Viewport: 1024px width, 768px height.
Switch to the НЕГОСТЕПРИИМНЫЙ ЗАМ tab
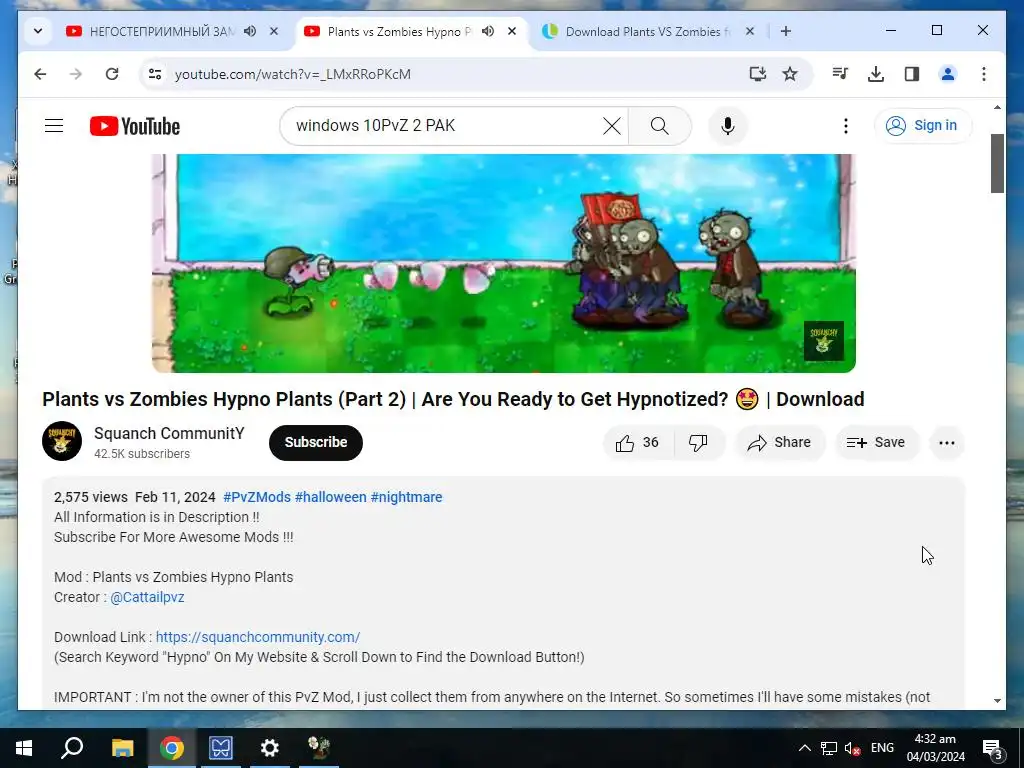(161, 31)
